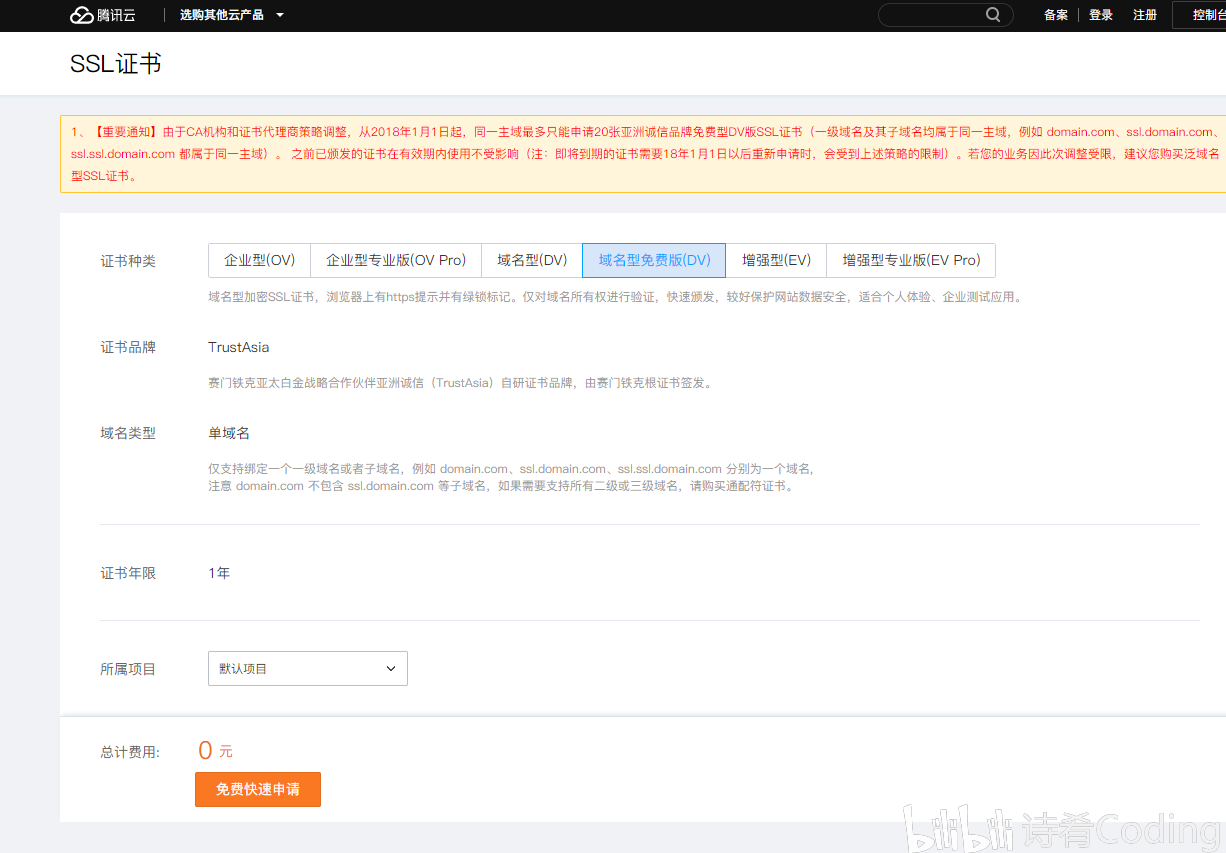The height and width of the screenshot is (853, 1226).
Task: Click the 单域名 domain type value
Action: pyautogui.click(x=229, y=433)
